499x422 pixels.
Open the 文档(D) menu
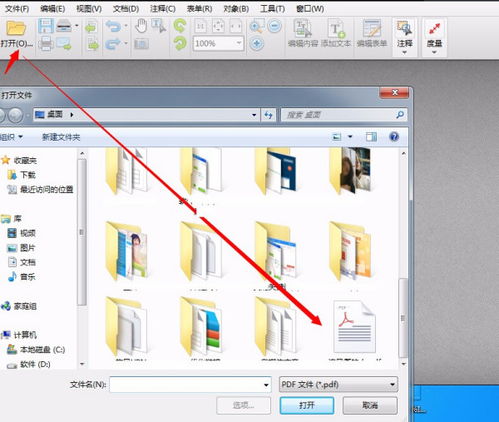coord(126,9)
